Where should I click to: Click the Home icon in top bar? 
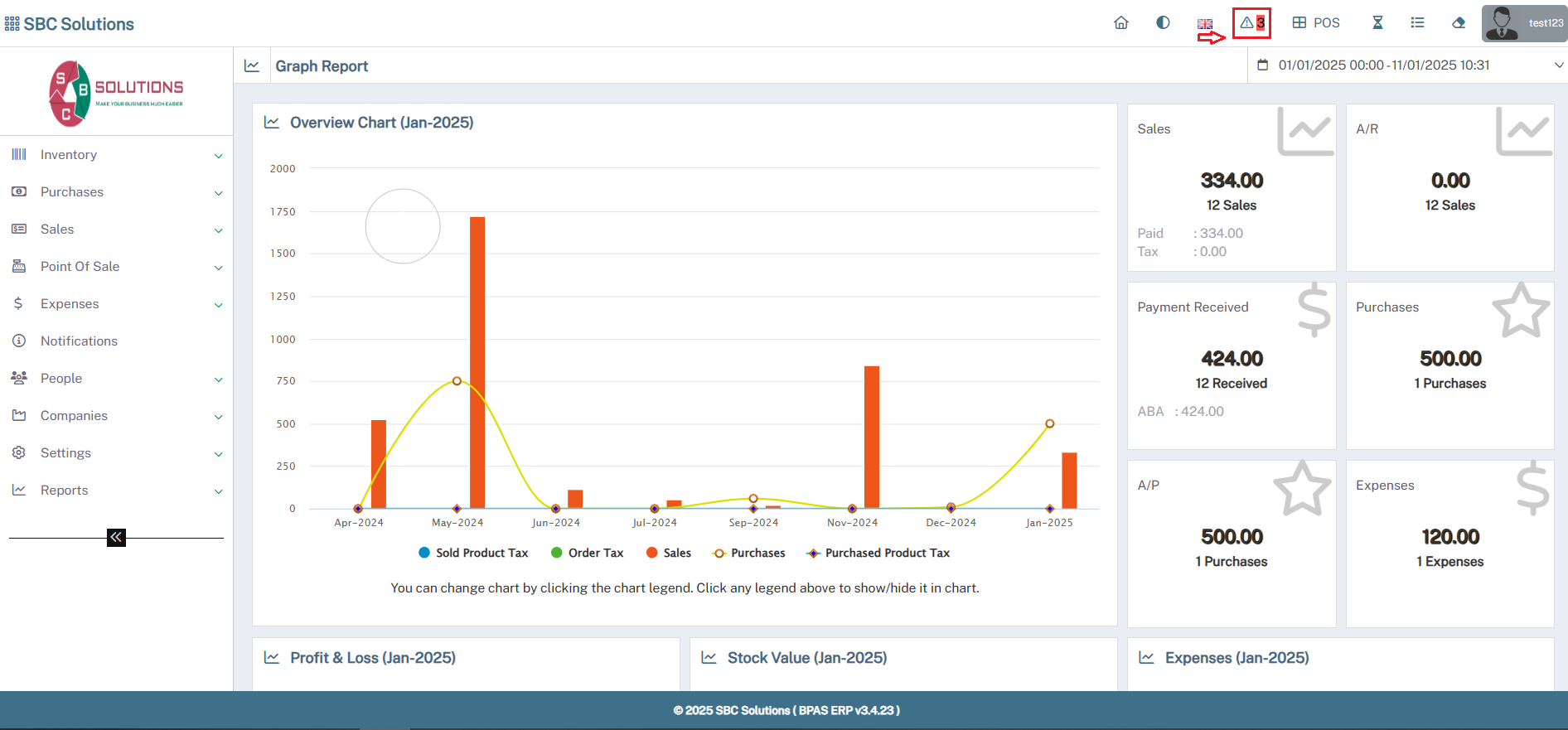click(x=1120, y=23)
